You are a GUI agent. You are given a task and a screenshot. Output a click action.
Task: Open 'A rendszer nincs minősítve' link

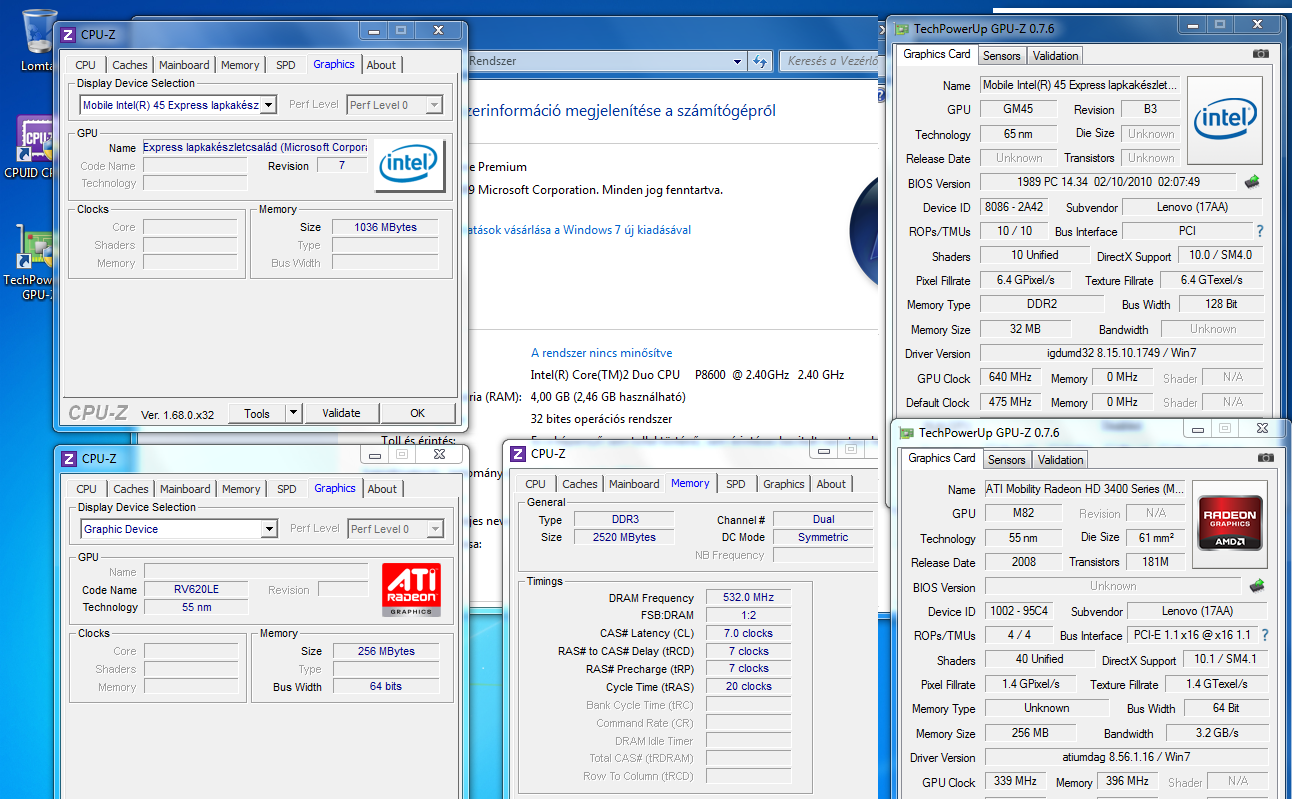[601, 353]
